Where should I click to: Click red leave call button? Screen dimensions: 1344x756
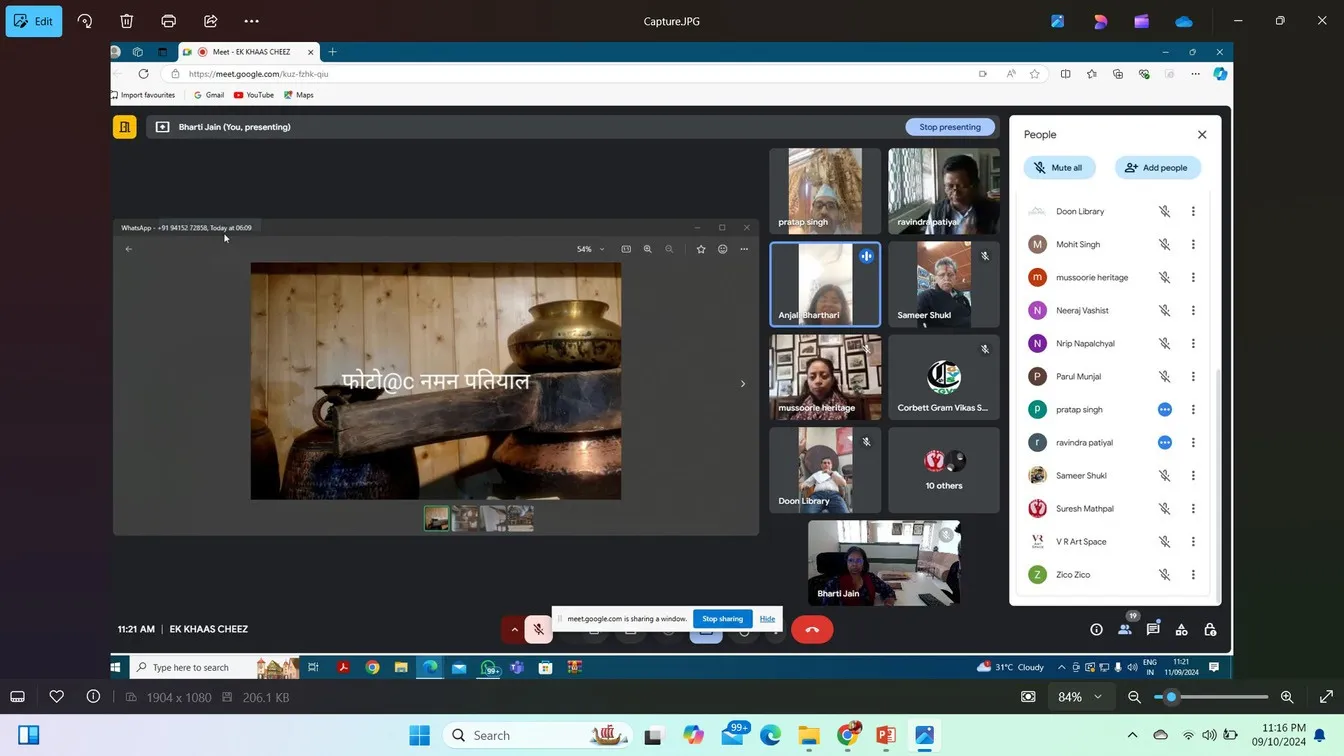tap(812, 629)
